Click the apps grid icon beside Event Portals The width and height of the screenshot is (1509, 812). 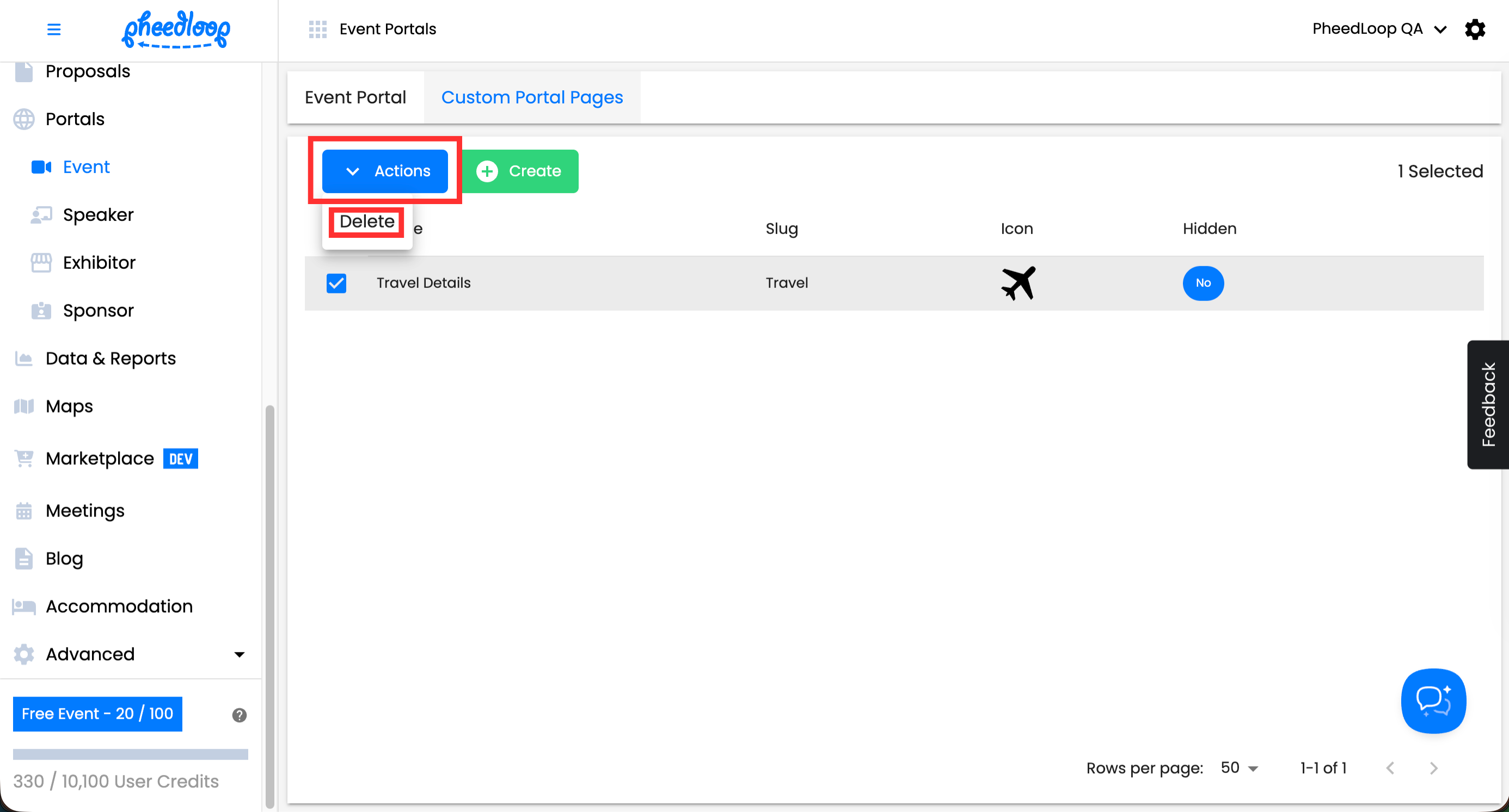317,29
